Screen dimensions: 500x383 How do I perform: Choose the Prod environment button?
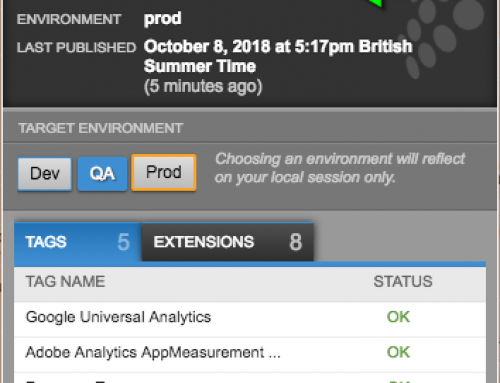[x=164, y=172]
